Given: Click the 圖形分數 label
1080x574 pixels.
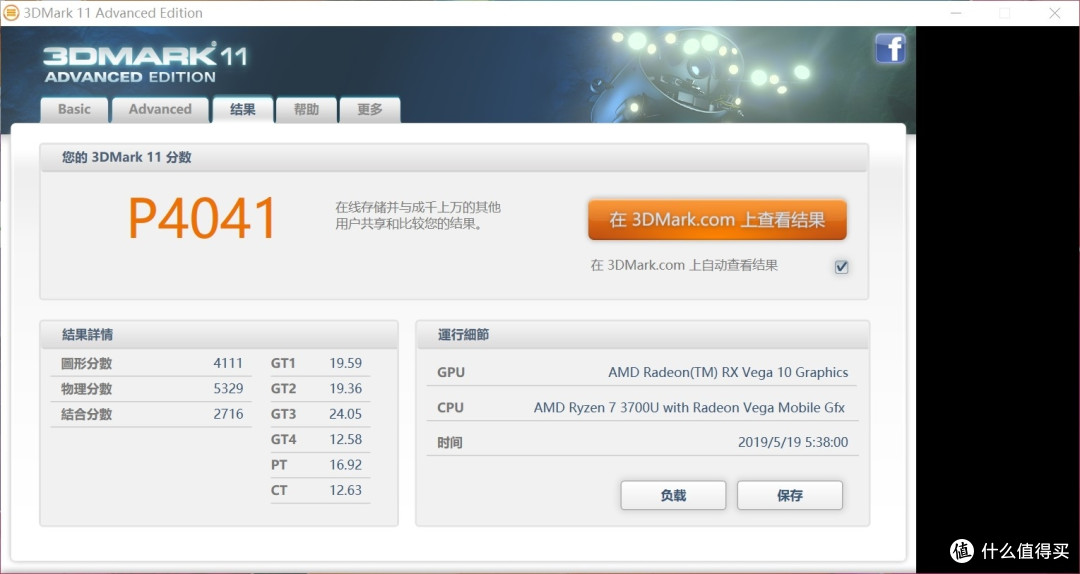Looking at the screenshot, I should [86, 364].
